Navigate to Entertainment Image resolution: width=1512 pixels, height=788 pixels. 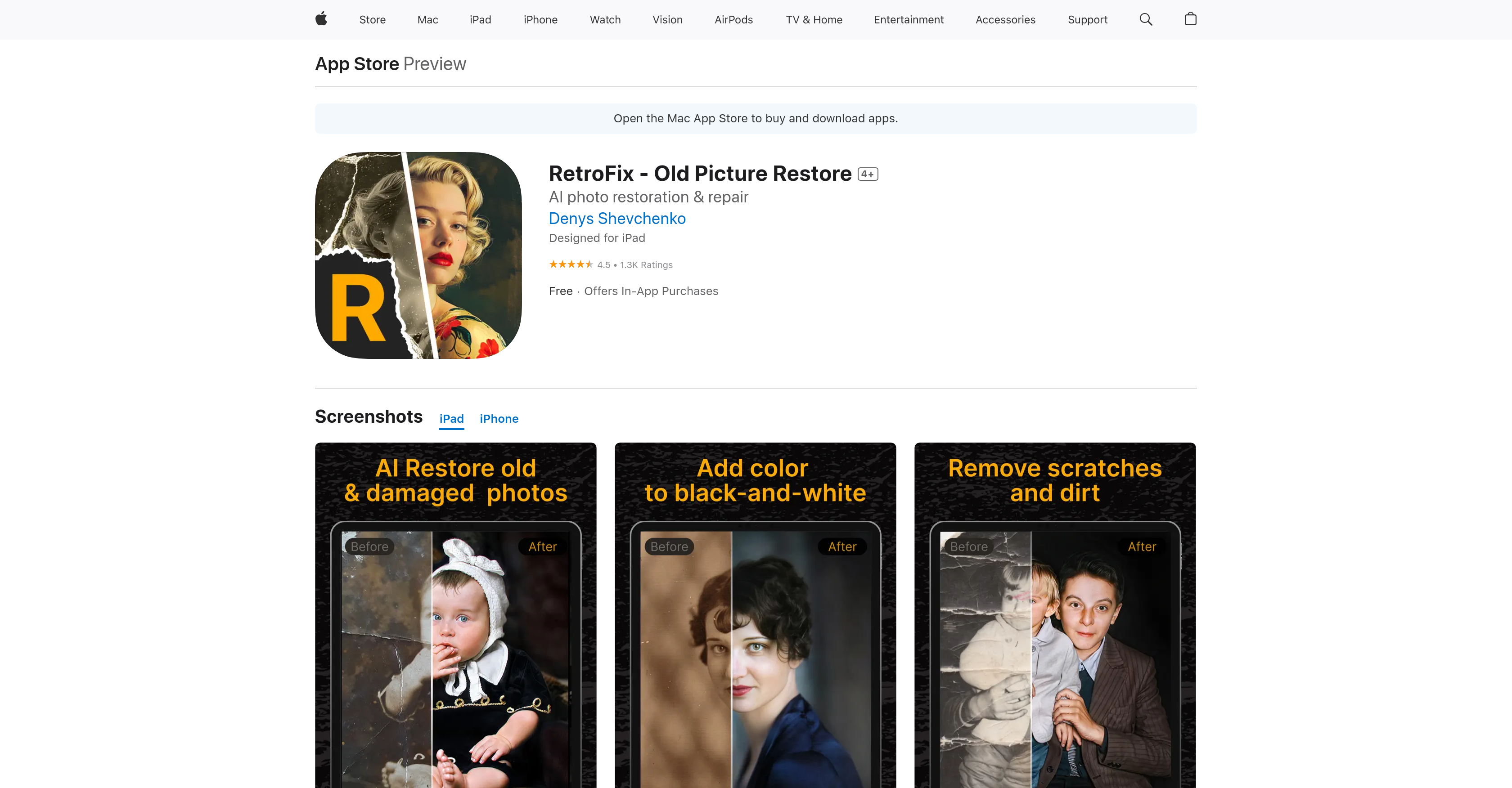pyautogui.click(x=908, y=19)
